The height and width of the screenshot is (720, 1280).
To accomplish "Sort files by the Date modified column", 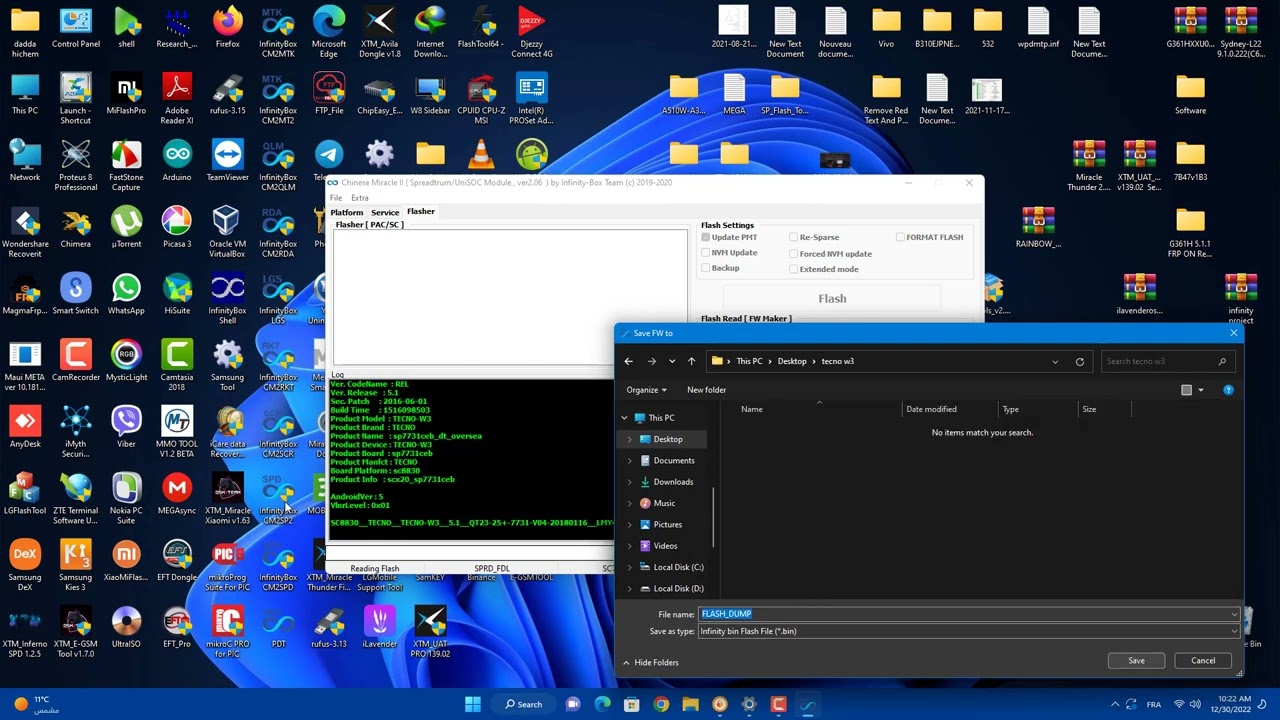I will coord(931,409).
